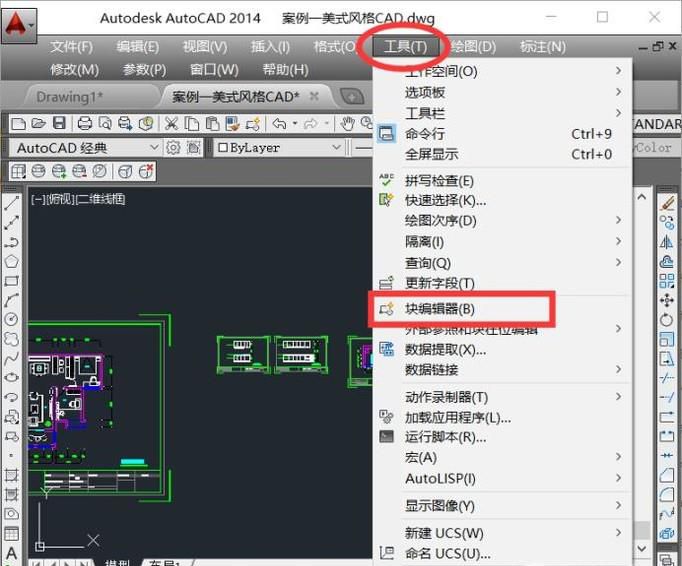Image resolution: width=682 pixels, height=566 pixels.
Task: Click the 俯视 view label in viewport
Action: [59, 199]
